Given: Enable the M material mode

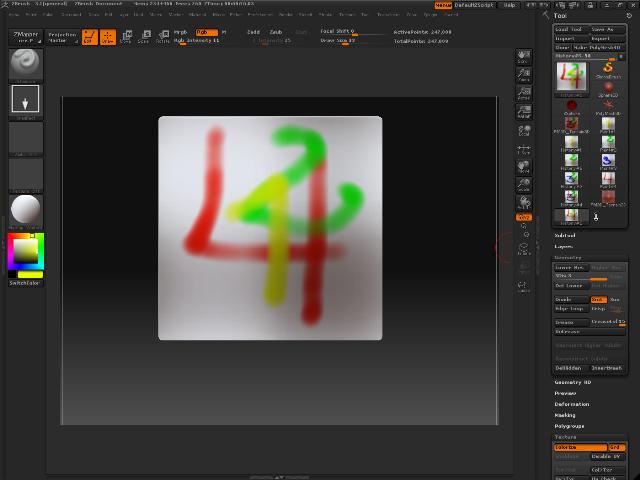Looking at the screenshot, I should tap(224, 32).
